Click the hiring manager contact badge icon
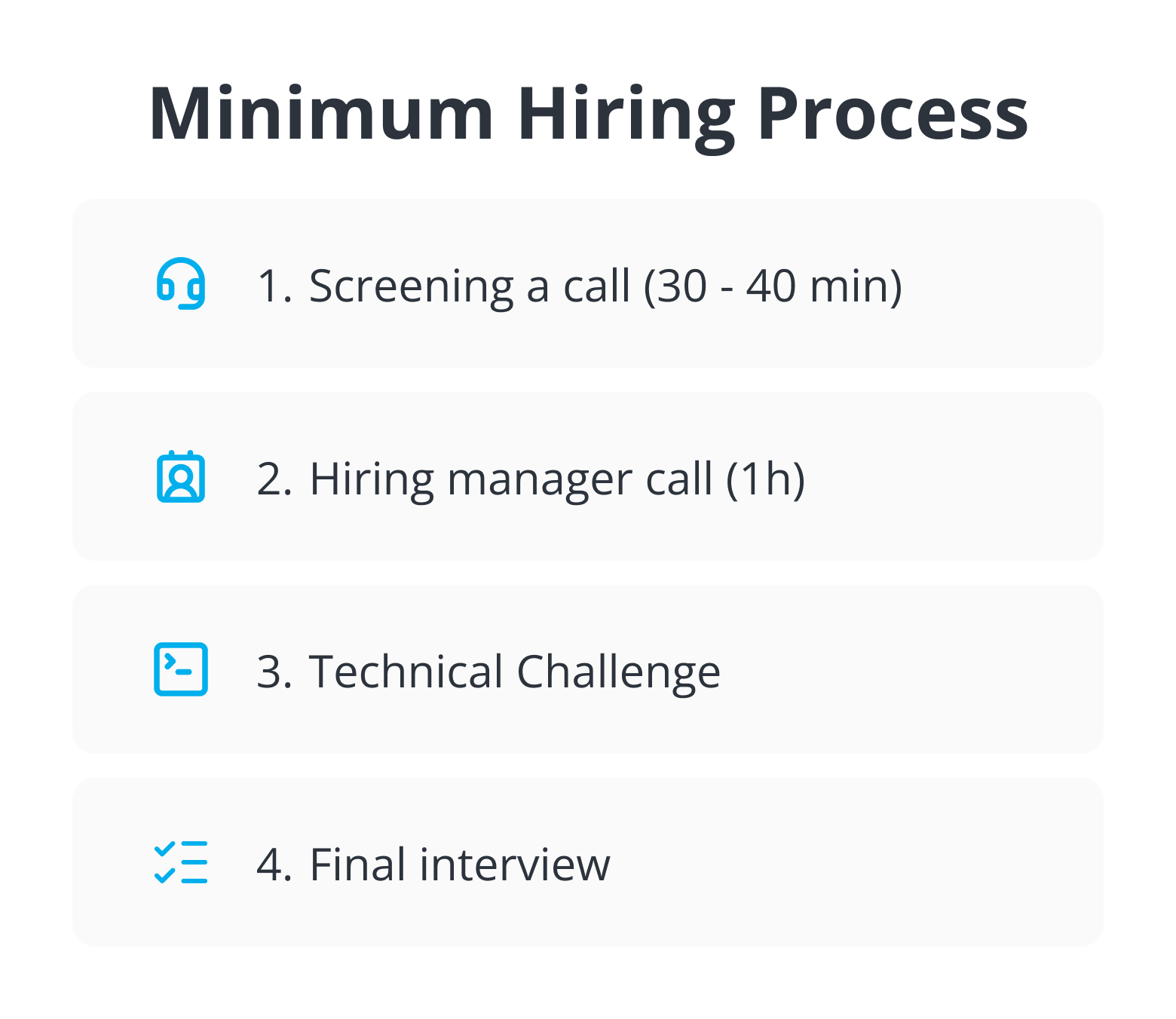 [181, 477]
